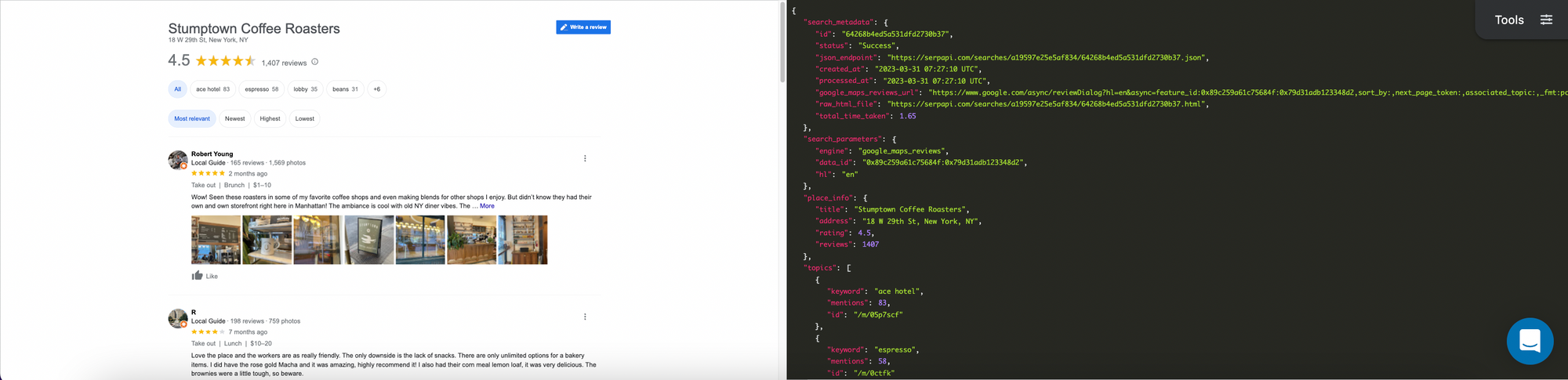Screen dimensions: 1568x380
Task: Open seventh photo in Robert Young's review
Action: (x=523, y=240)
